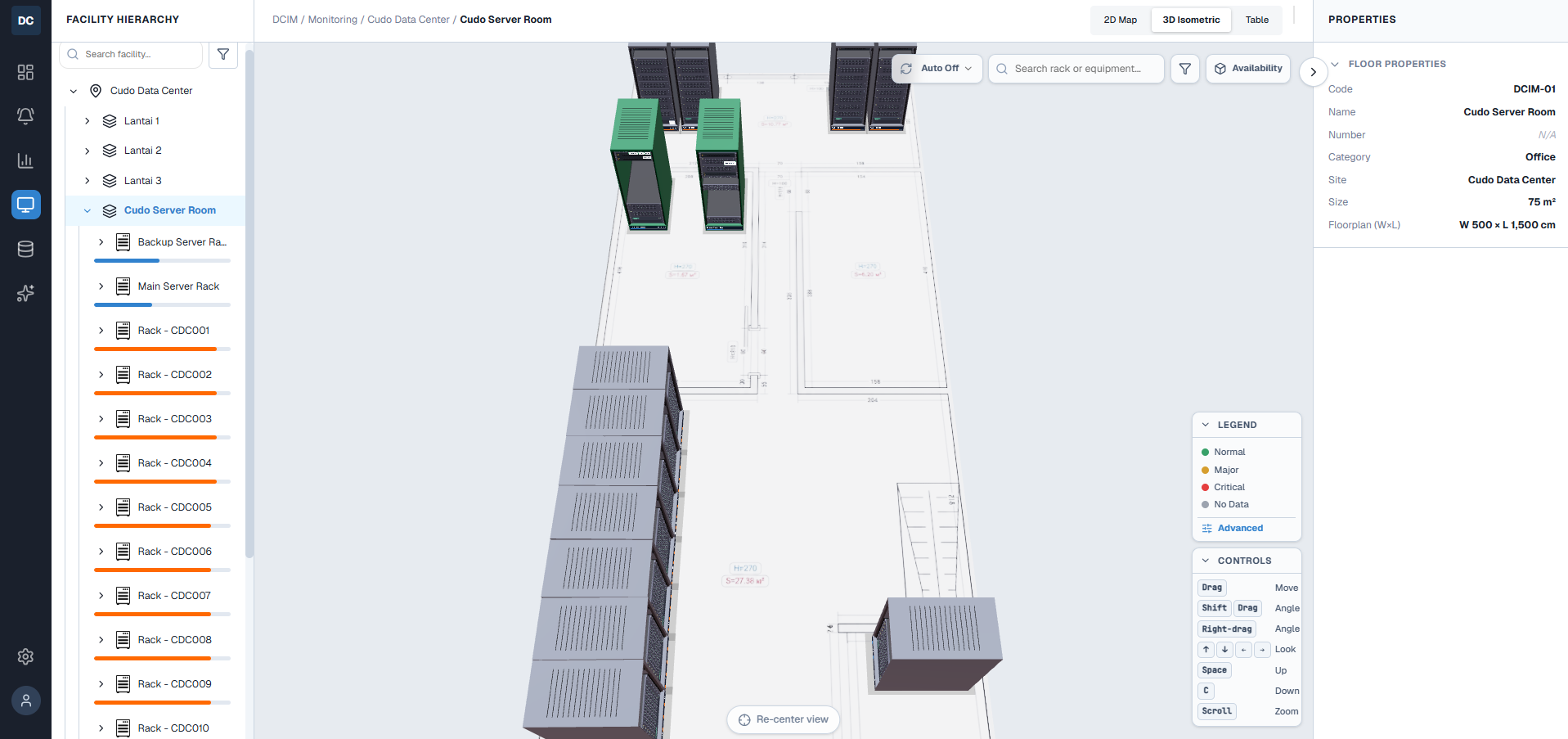Expand the Lantai 2 tree node
This screenshot has width=1568, height=739.
tap(88, 151)
